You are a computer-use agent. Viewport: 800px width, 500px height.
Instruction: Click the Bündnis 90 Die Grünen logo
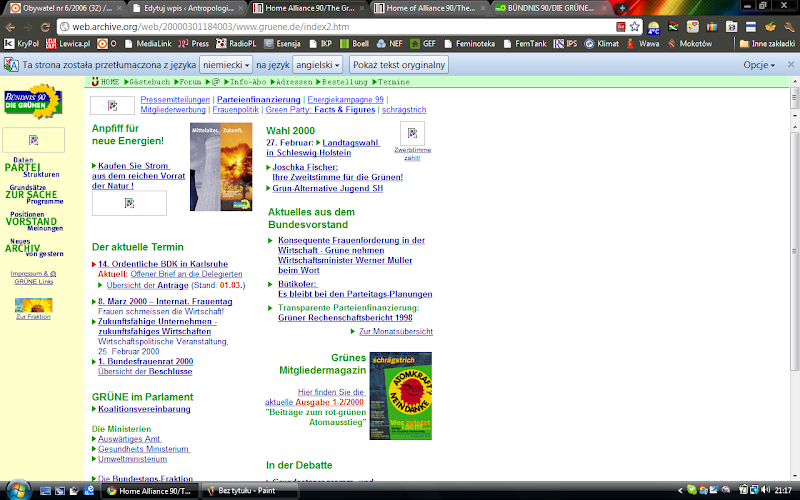33,101
